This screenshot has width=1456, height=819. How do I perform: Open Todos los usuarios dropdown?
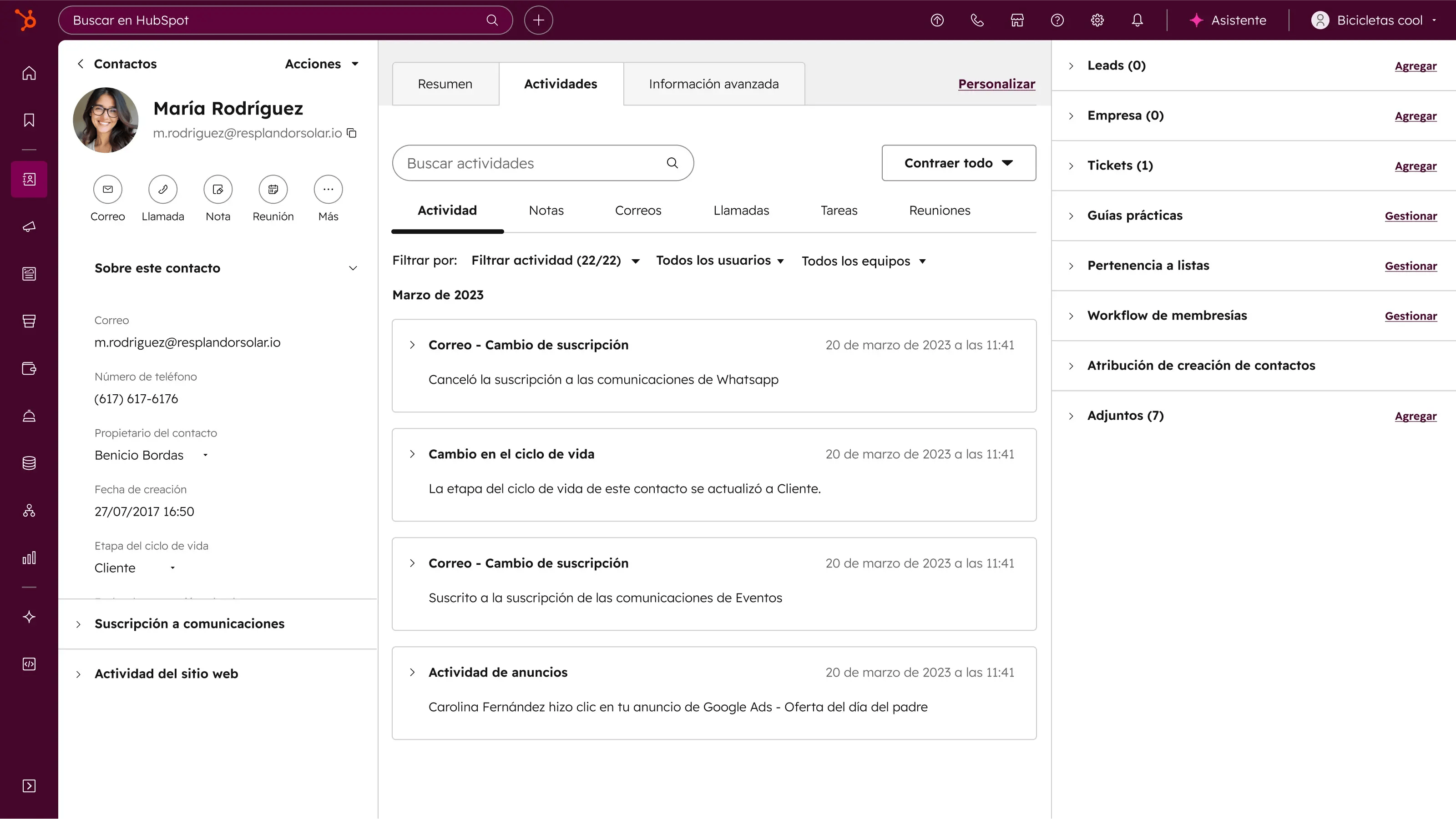[x=719, y=261]
